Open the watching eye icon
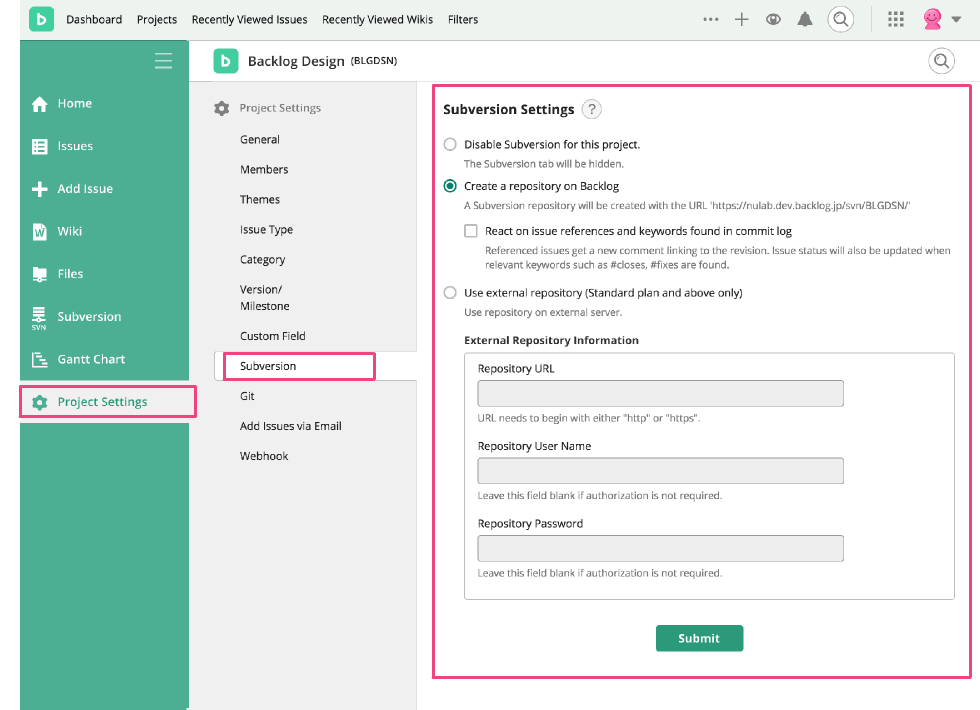Viewport: 980px width, 710px height. coord(774,19)
